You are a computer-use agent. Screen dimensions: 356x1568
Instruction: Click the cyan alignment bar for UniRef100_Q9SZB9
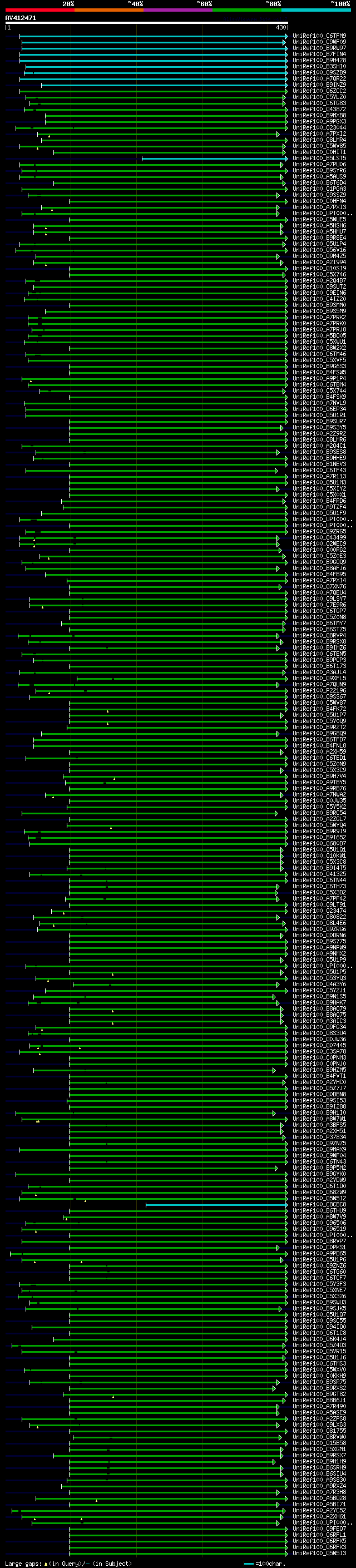pyautogui.click(x=155, y=73)
